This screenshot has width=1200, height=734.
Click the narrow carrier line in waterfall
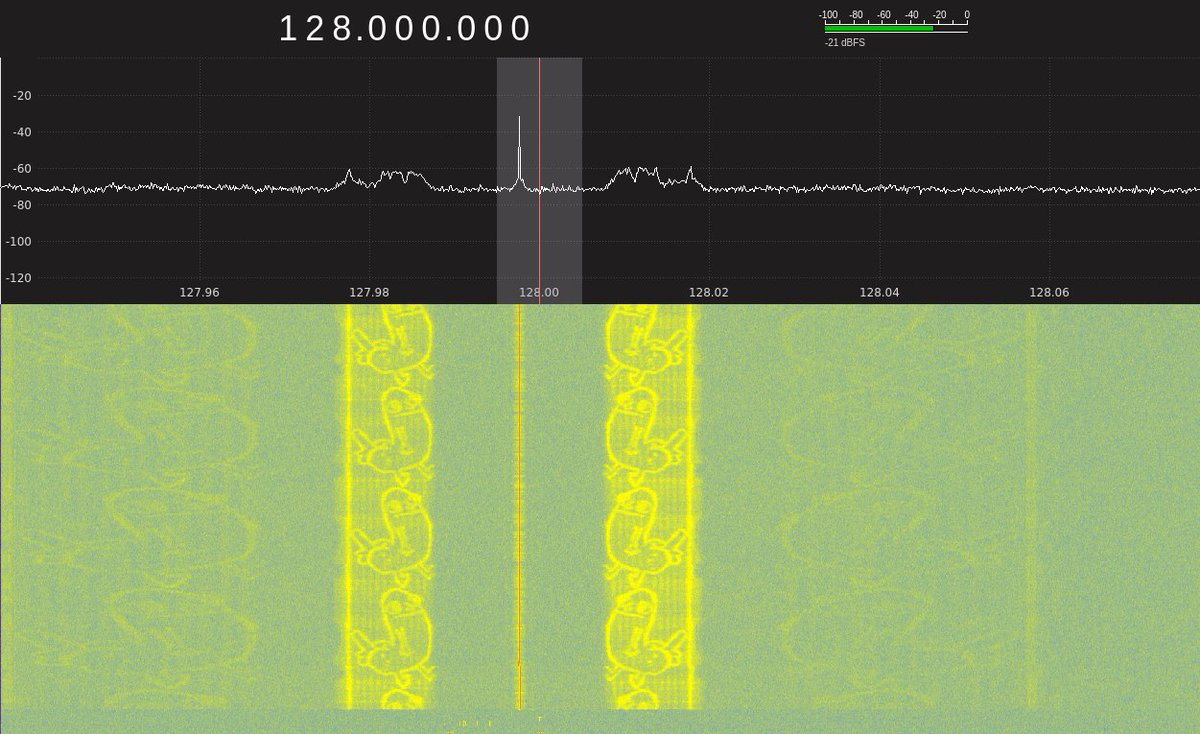coord(519,506)
